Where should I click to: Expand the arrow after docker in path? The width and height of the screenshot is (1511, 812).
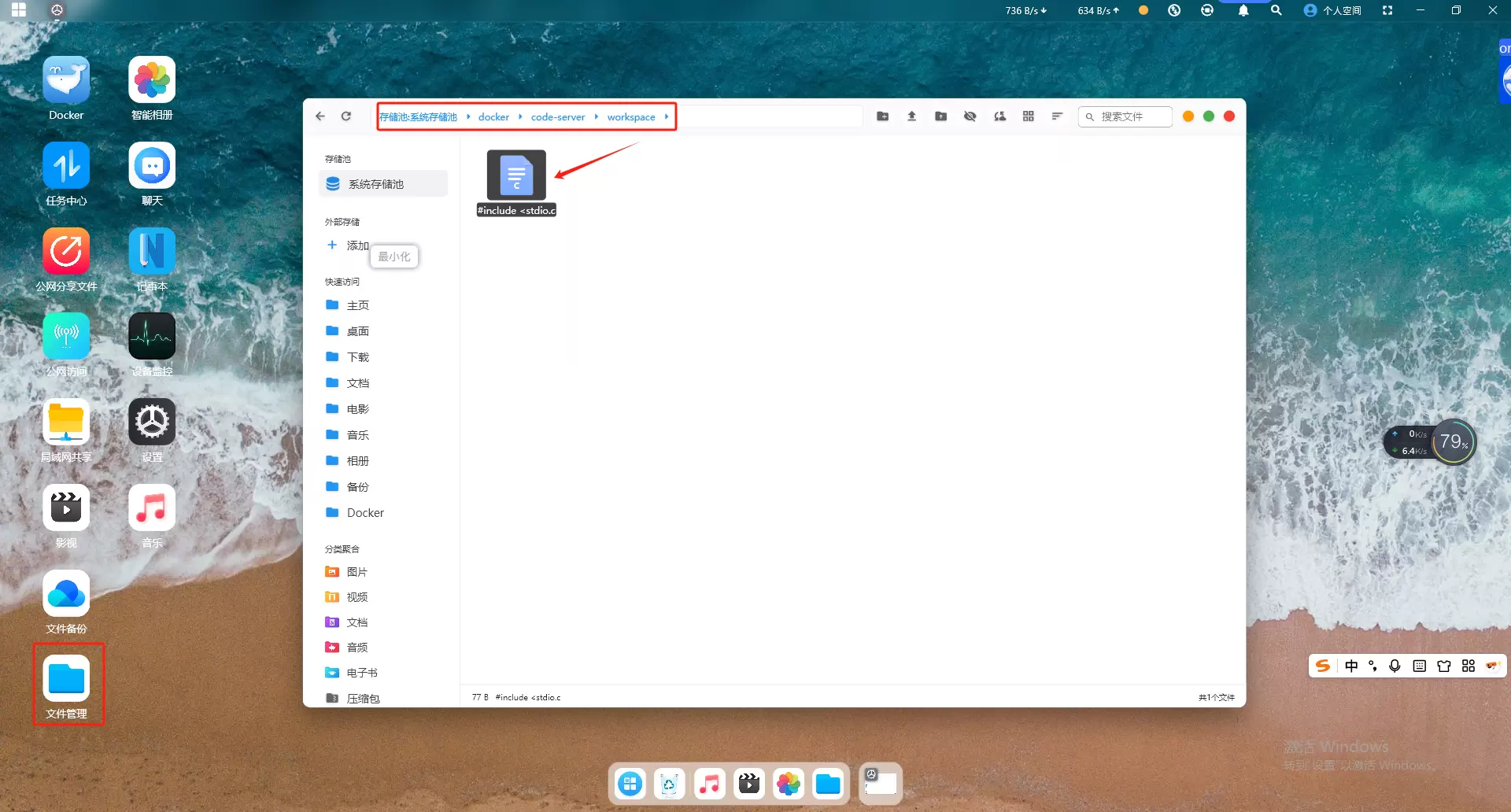pyautogui.click(x=520, y=116)
